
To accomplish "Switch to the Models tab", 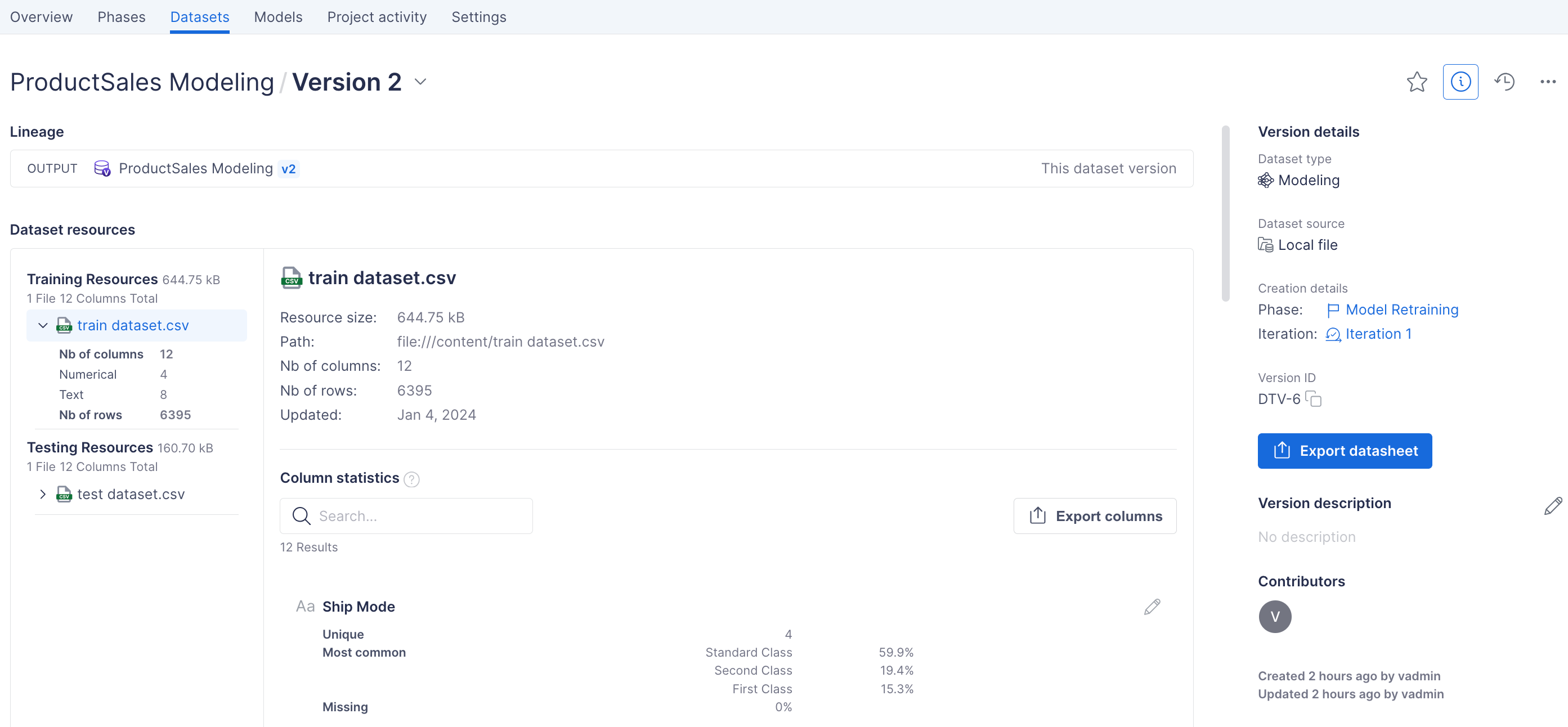I will coord(277,17).
